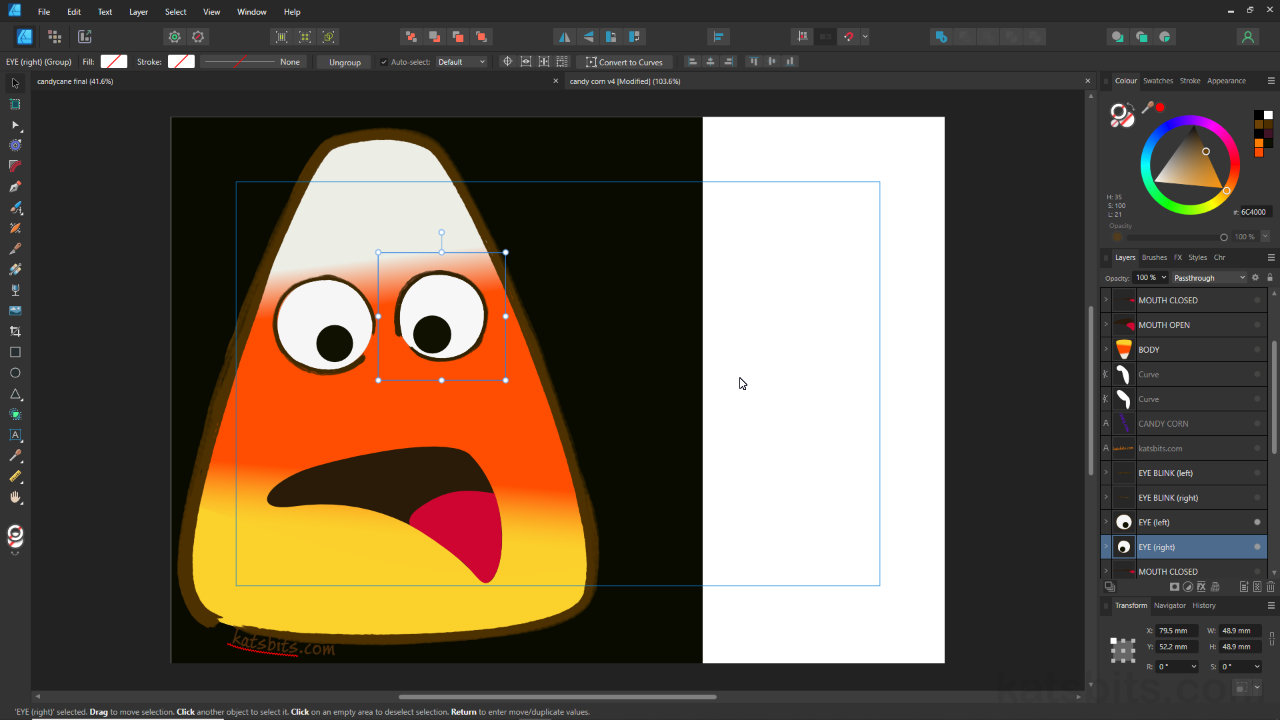Expand the EYE (left) layer group

click(1106, 522)
